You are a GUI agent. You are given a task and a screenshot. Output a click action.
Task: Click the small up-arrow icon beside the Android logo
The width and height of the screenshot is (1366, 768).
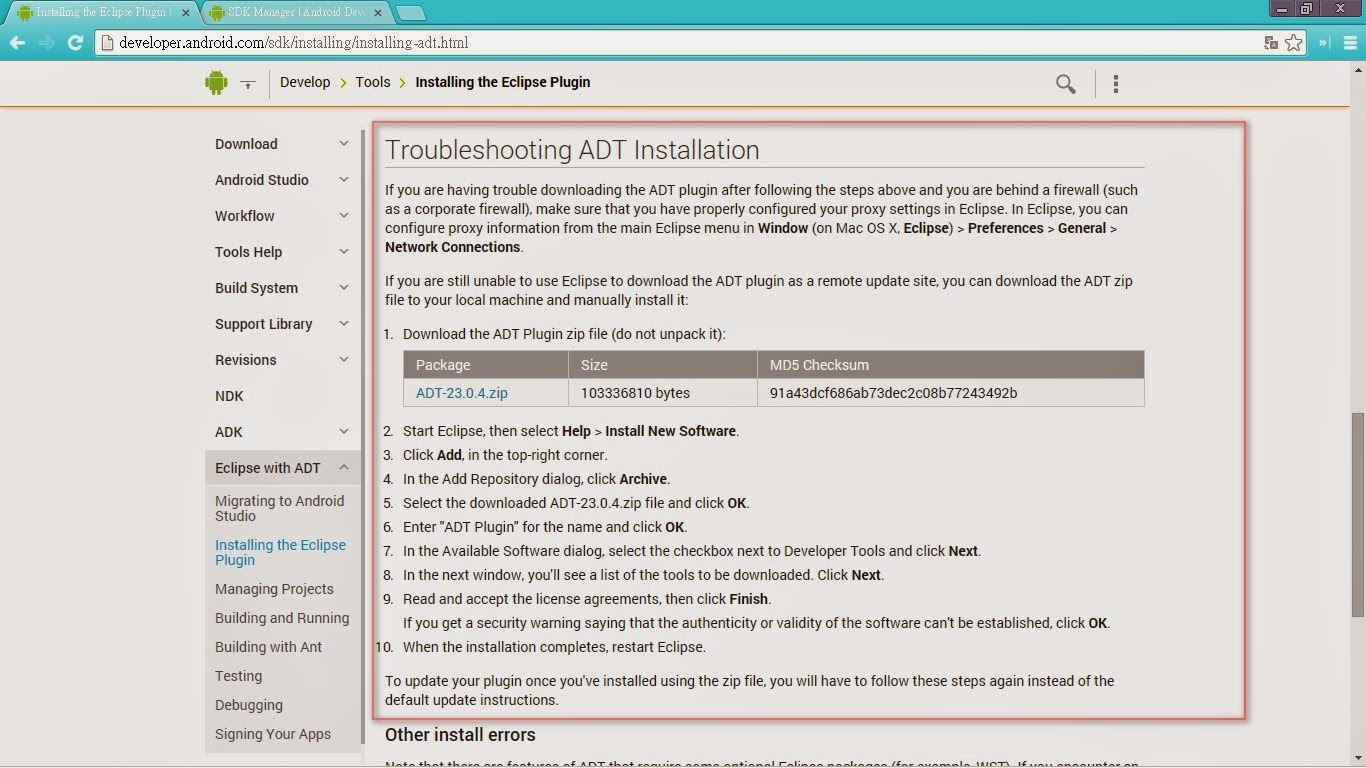point(247,84)
